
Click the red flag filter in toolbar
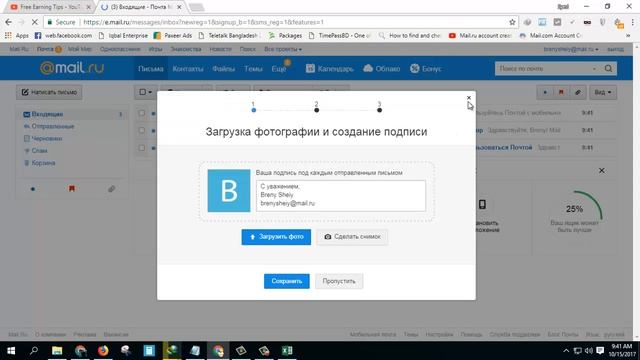561,92
